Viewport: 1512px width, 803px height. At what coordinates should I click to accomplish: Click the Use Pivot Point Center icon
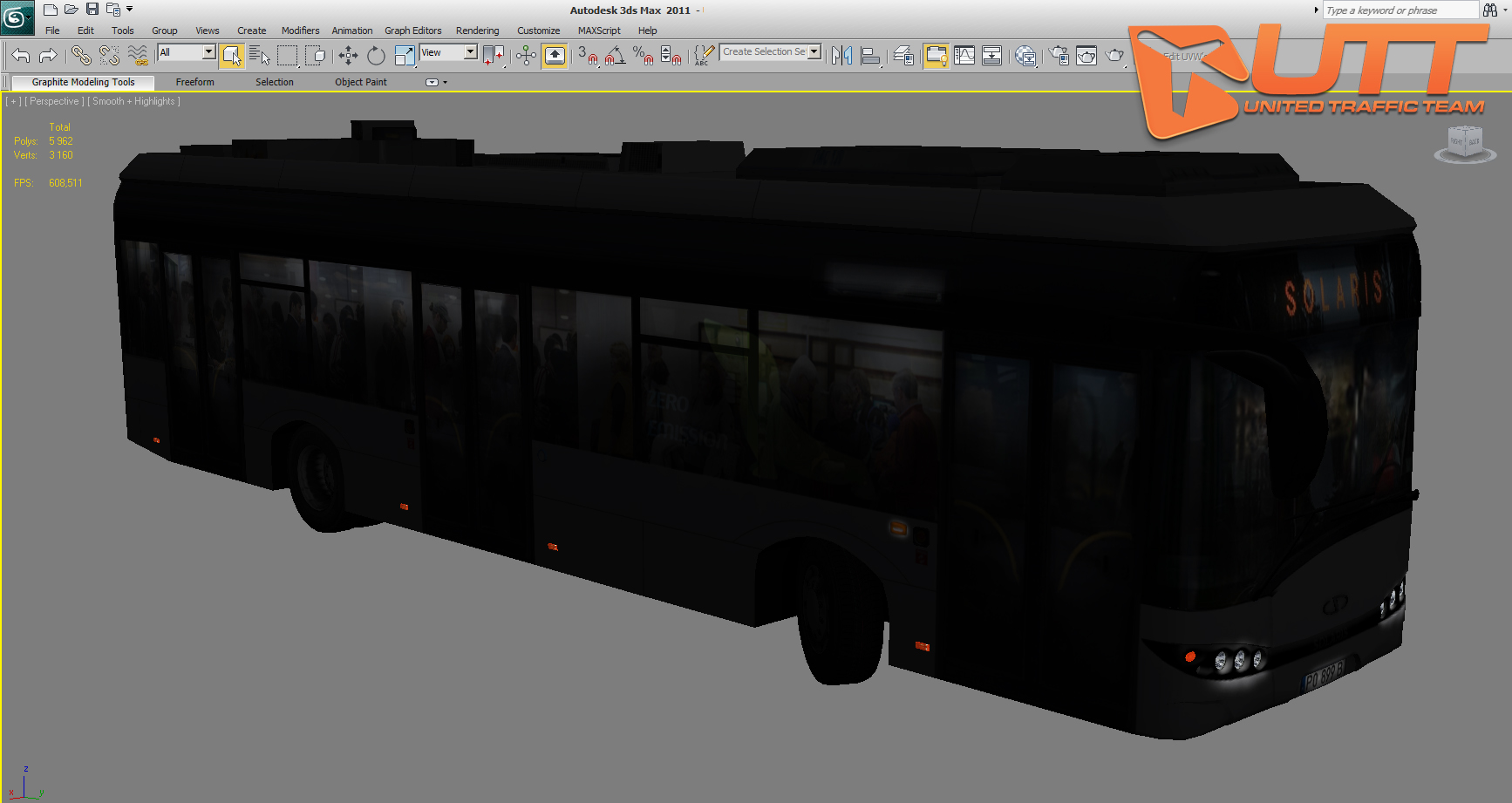[494, 56]
